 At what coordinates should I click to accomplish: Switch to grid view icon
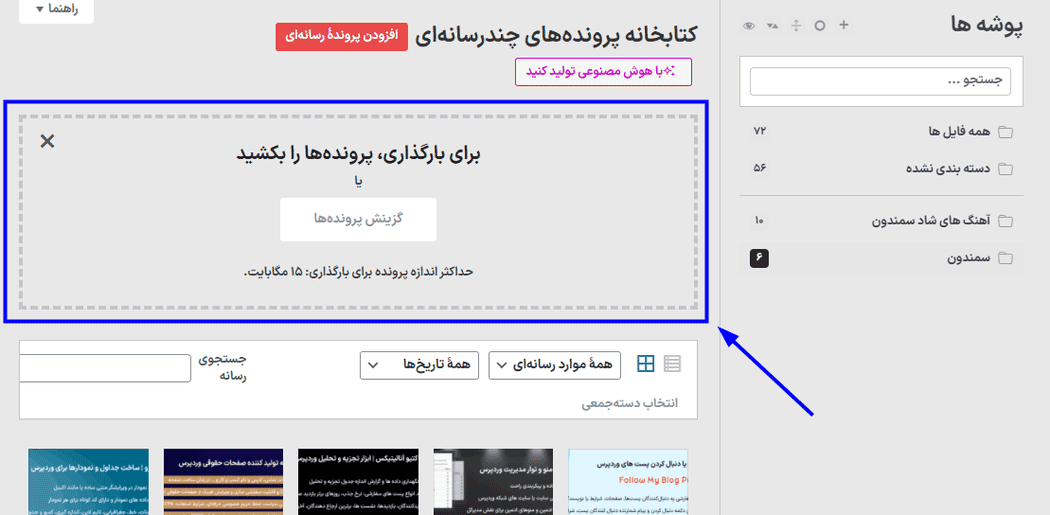click(646, 364)
